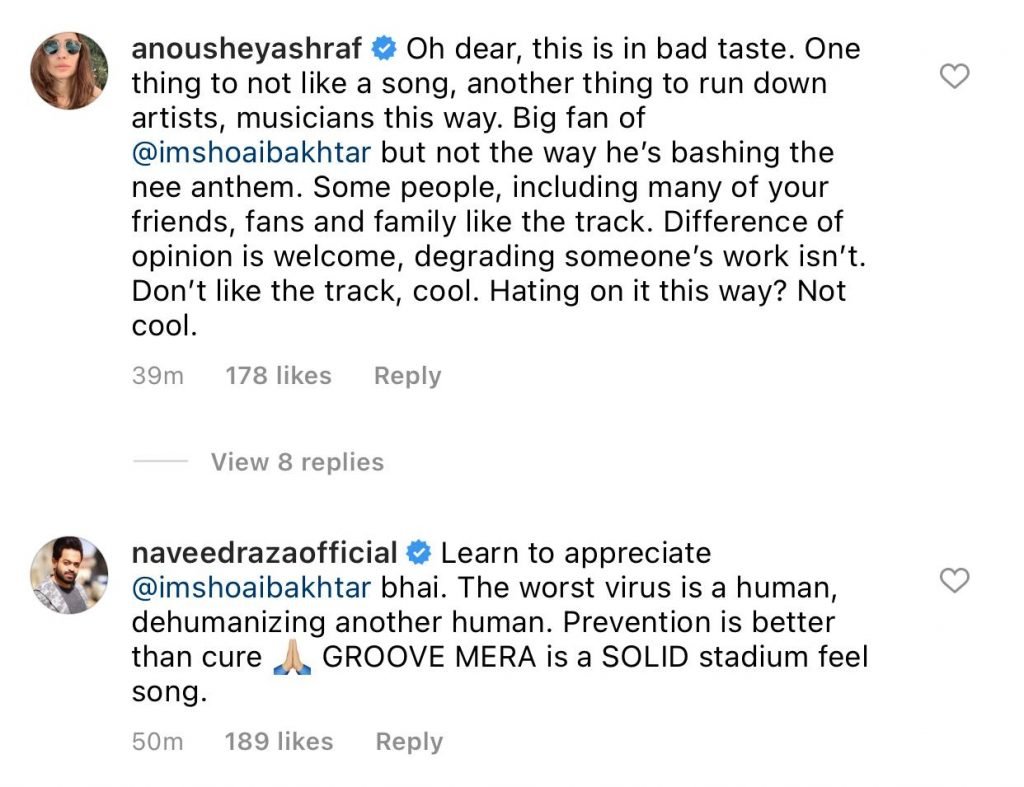Open the anousheyashraf username link
1024x787 pixels.
250,49
